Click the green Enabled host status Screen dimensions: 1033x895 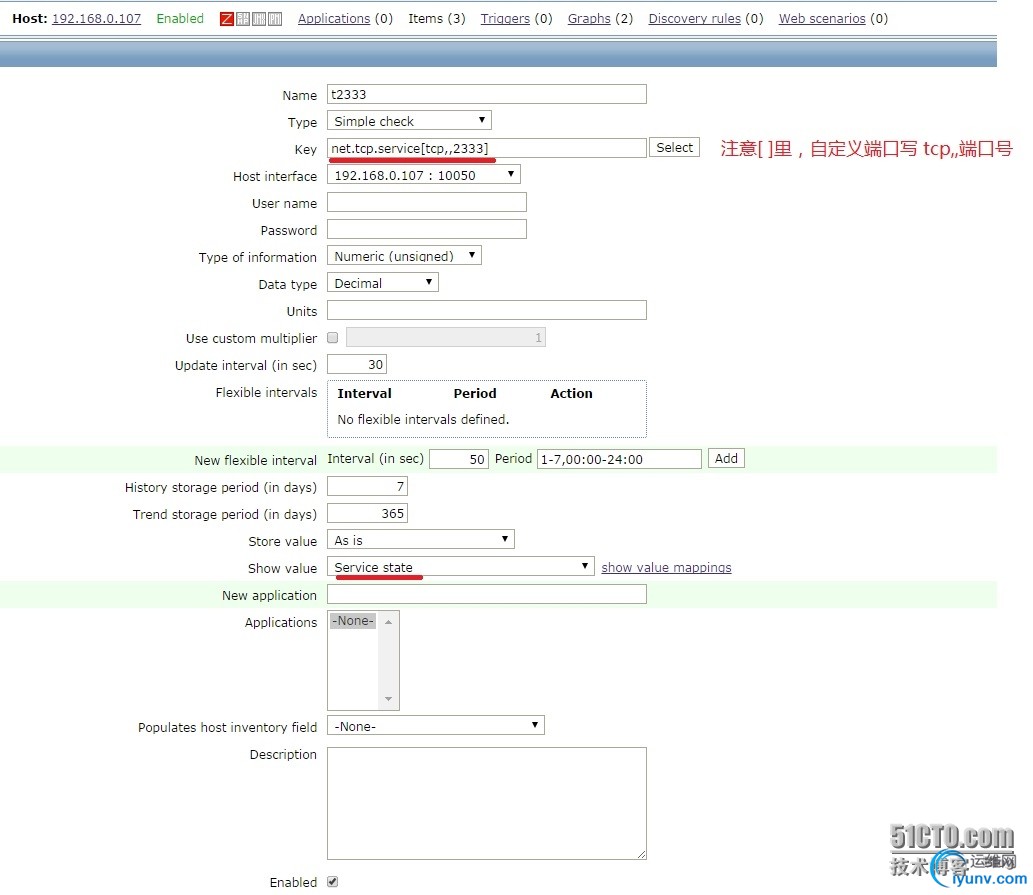tap(180, 18)
